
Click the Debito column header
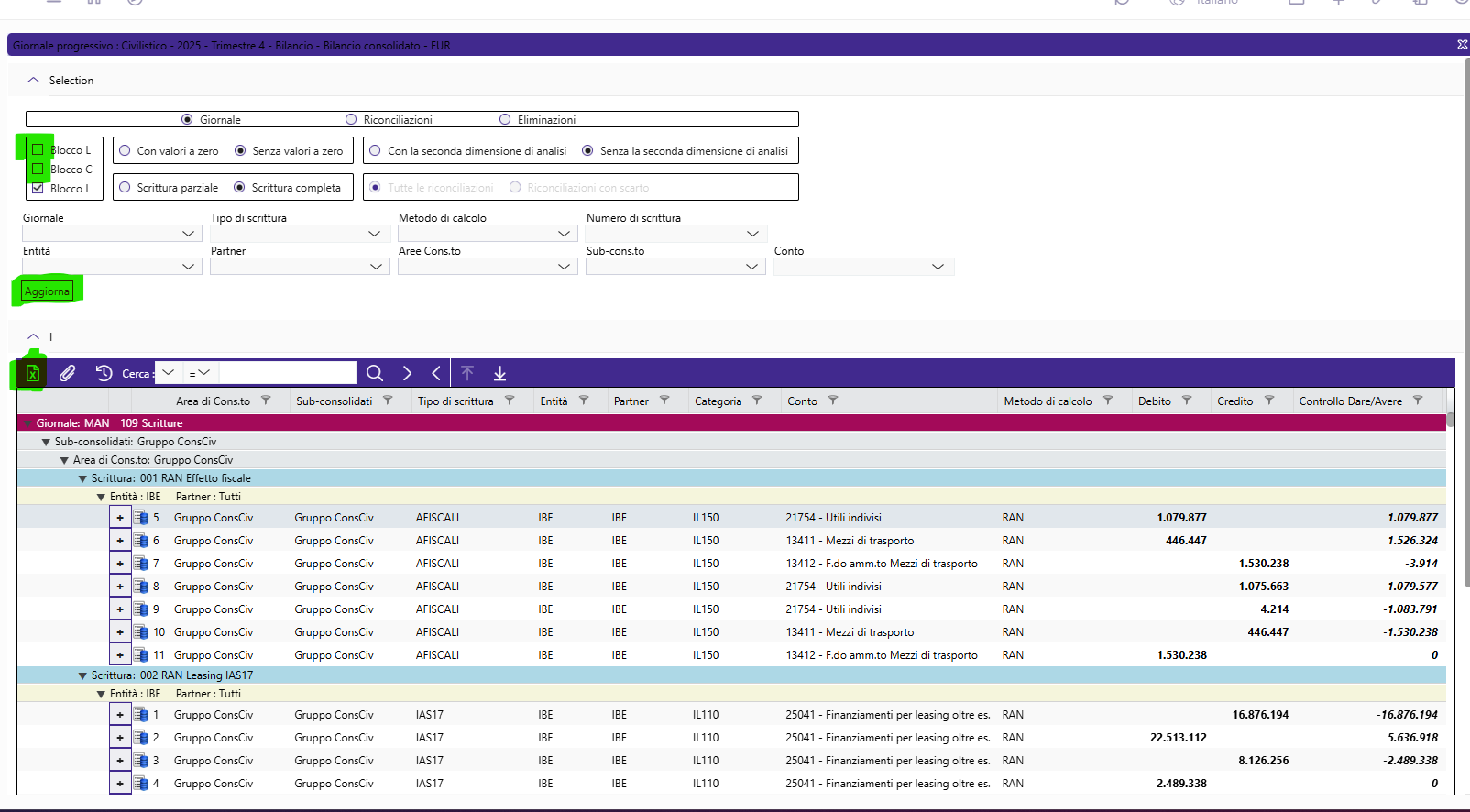pos(1154,401)
